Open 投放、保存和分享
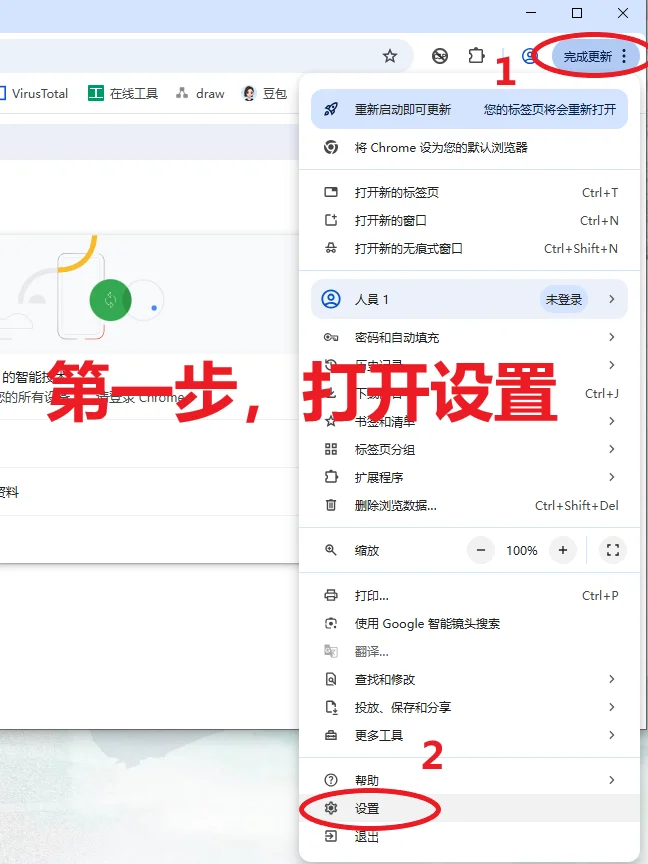This screenshot has height=864, width=648. [469, 708]
